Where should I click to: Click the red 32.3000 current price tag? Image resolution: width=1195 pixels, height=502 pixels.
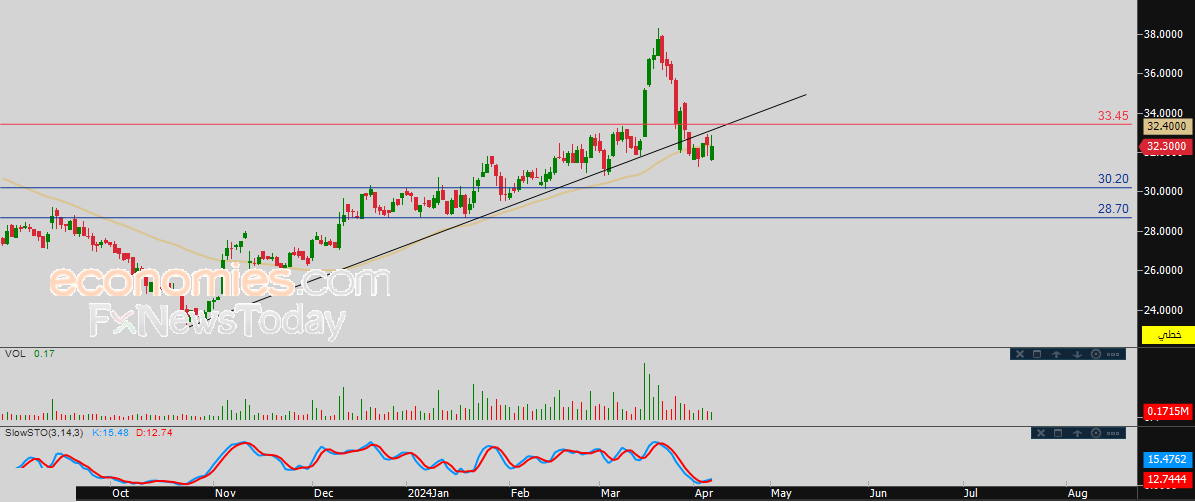pos(1165,146)
